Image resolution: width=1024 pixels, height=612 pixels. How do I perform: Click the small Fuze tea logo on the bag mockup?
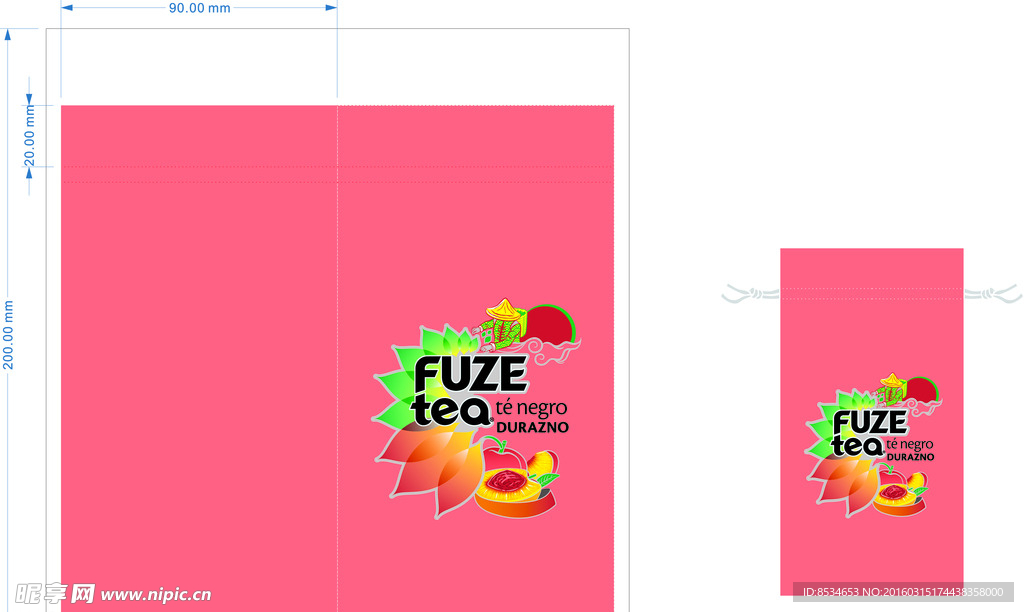pos(874,445)
